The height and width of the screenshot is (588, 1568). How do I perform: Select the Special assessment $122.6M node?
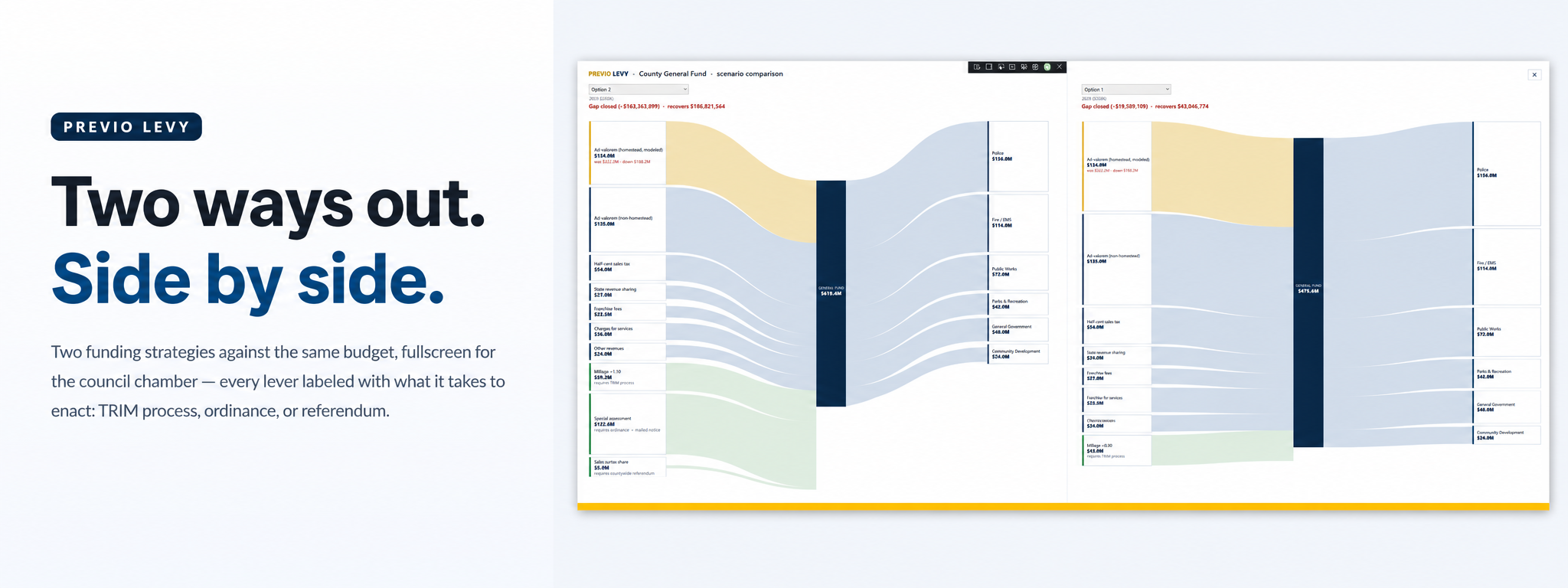point(627,424)
